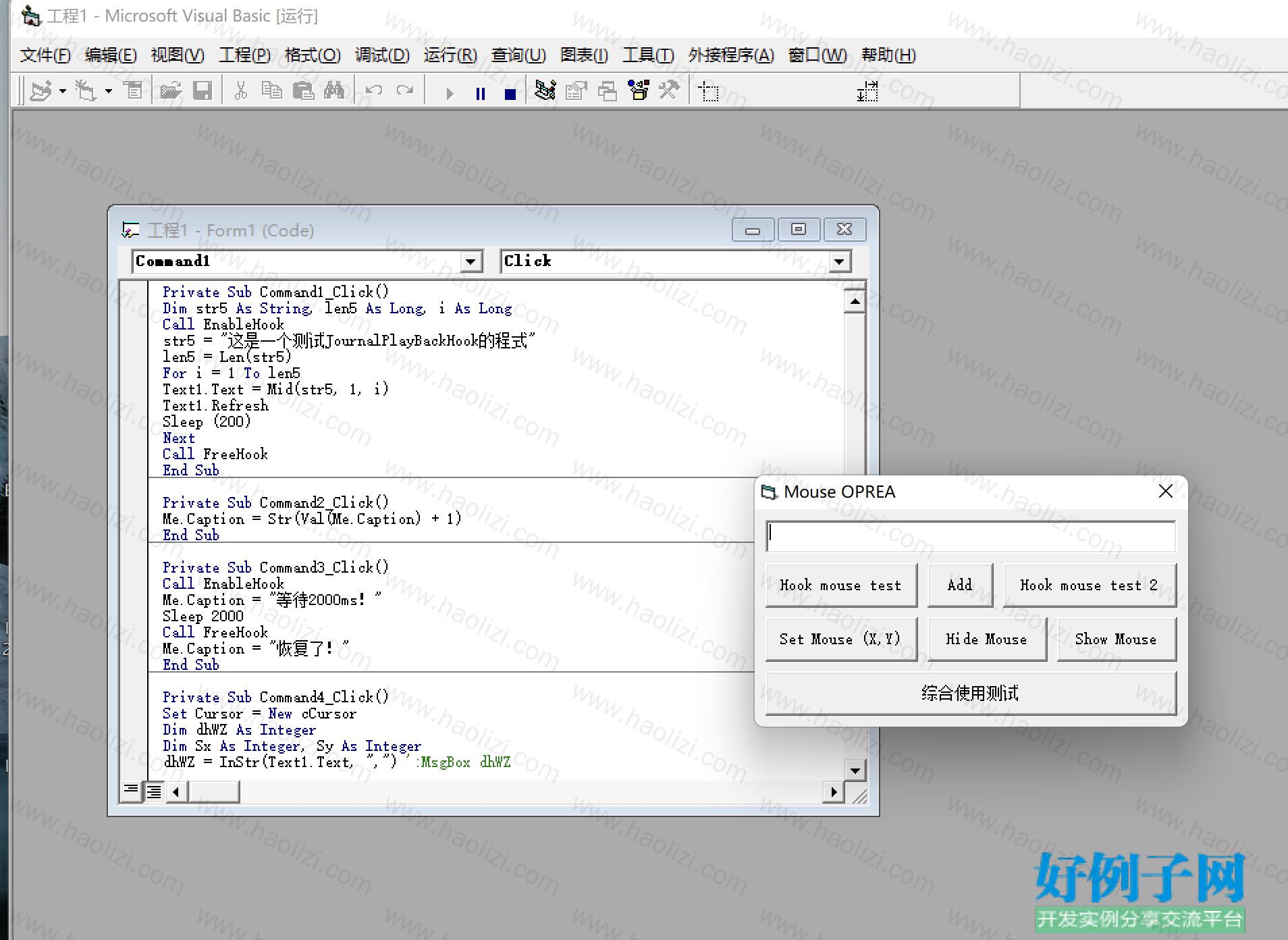Image resolution: width=1288 pixels, height=940 pixels.
Task: Open the 调试(D) menu
Action: click(382, 55)
